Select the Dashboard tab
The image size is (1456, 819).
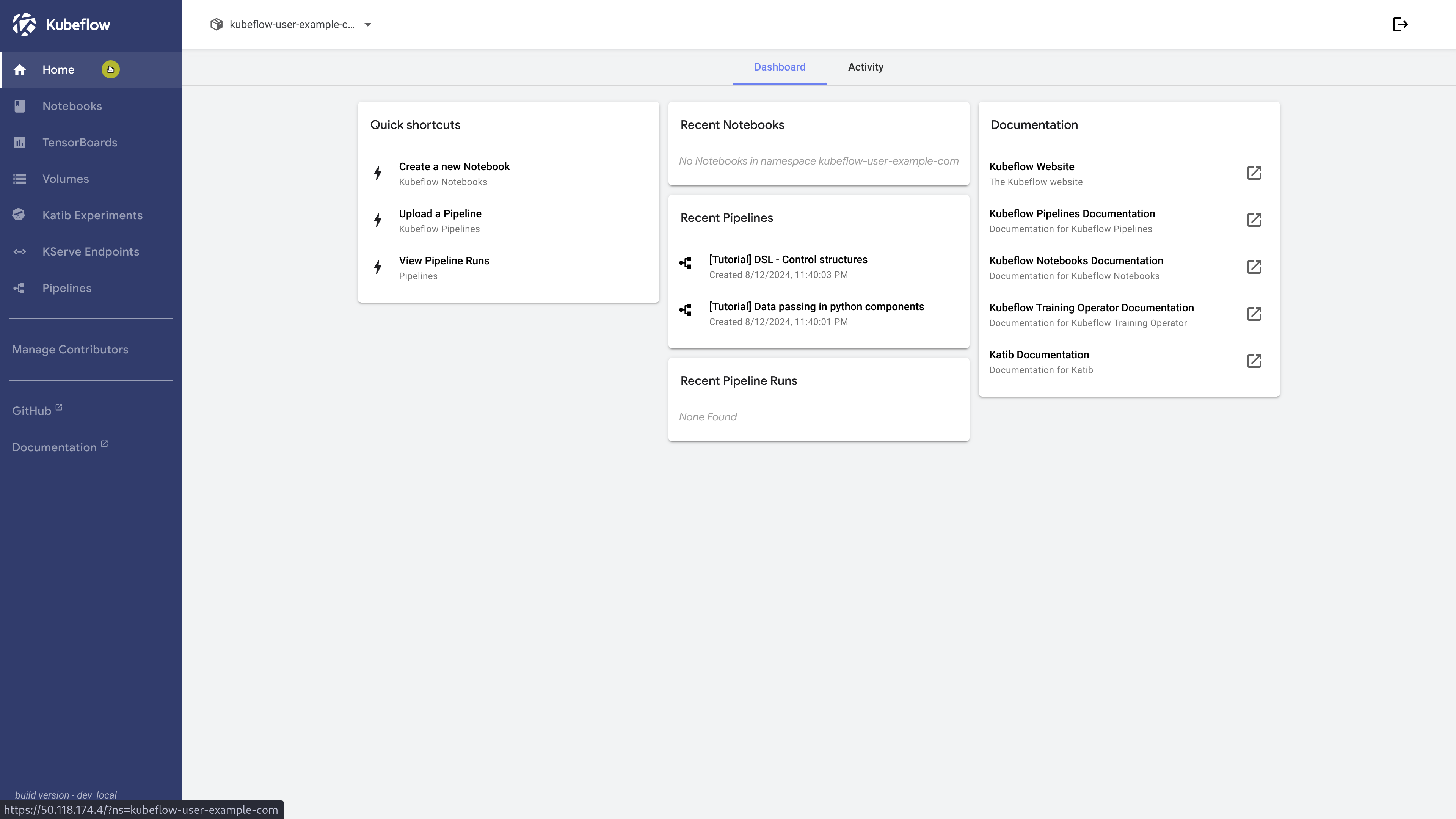pos(779,67)
